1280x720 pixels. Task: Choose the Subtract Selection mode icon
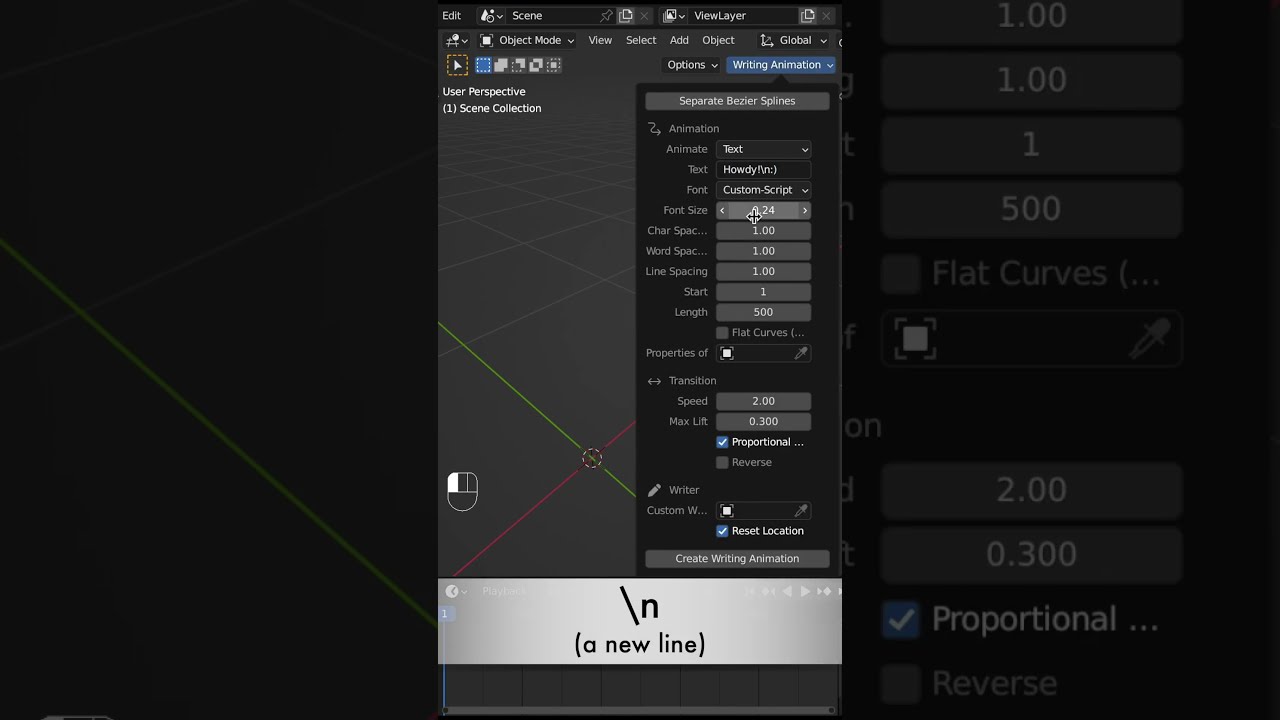pyautogui.click(x=519, y=65)
